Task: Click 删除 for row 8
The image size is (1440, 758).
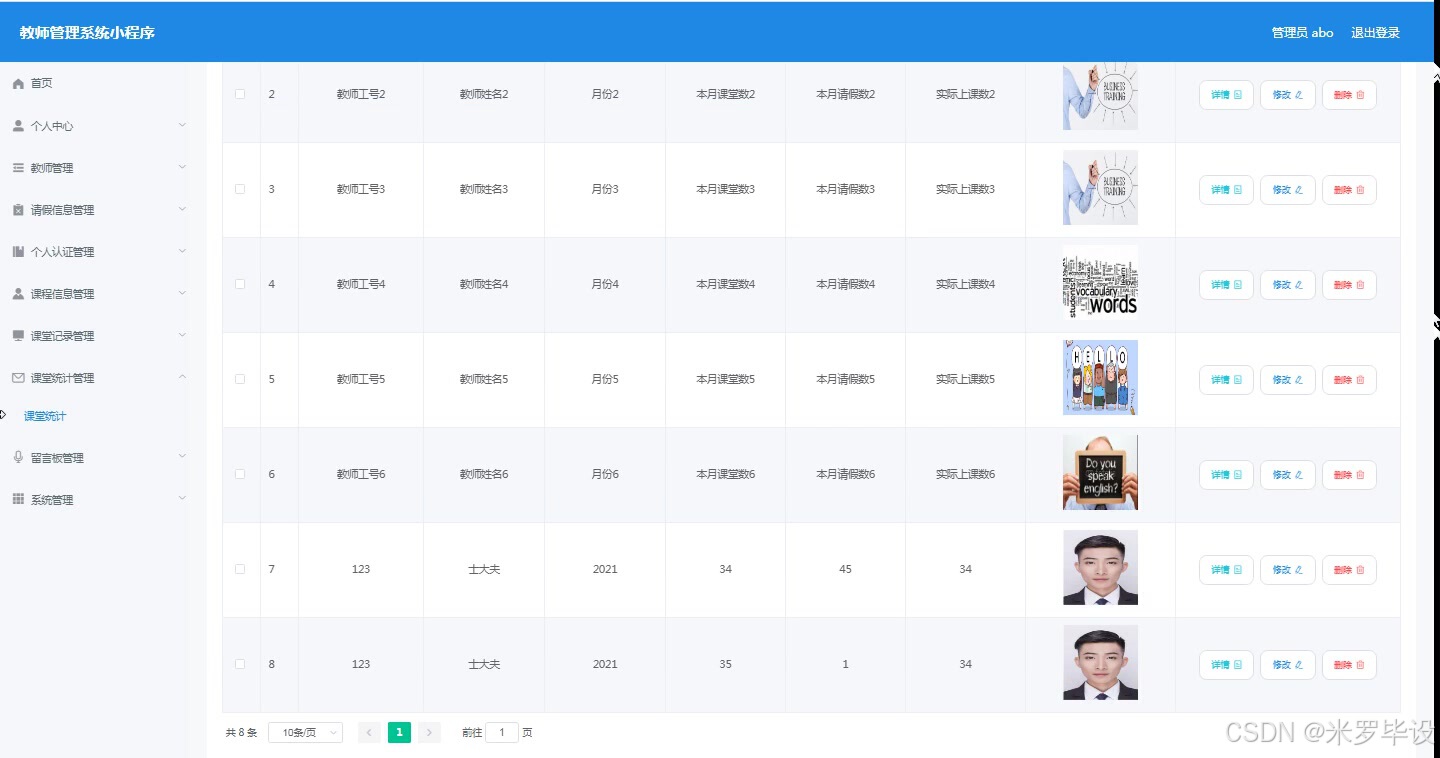Action: (x=1349, y=665)
